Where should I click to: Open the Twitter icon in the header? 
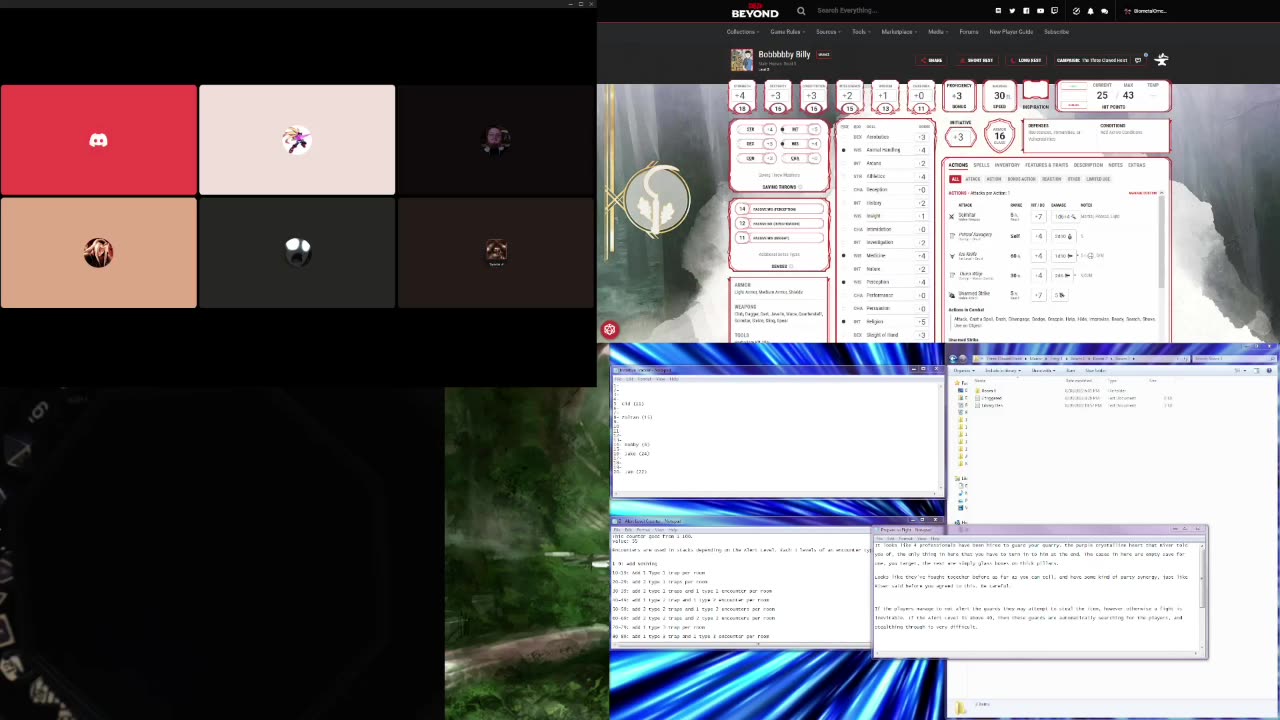[x=1012, y=11]
